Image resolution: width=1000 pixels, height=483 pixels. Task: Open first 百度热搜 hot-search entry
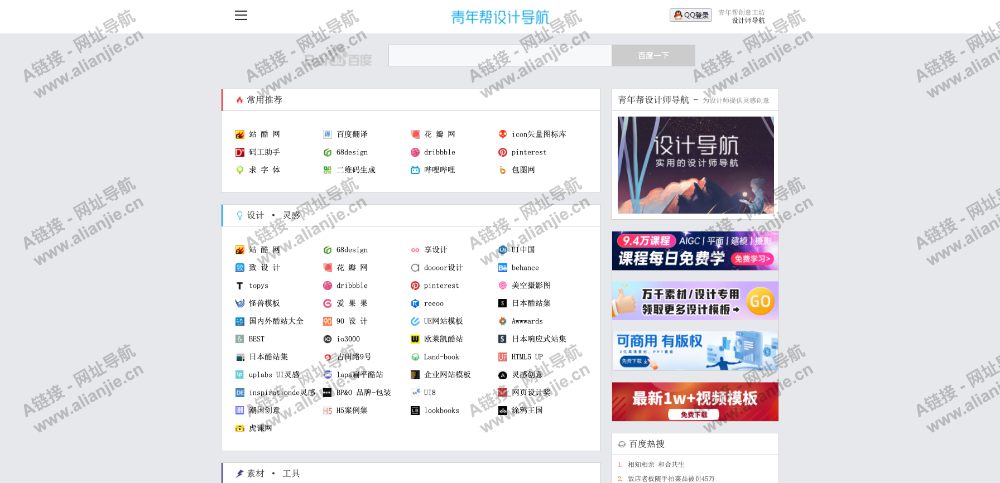pyautogui.click(x=656, y=464)
